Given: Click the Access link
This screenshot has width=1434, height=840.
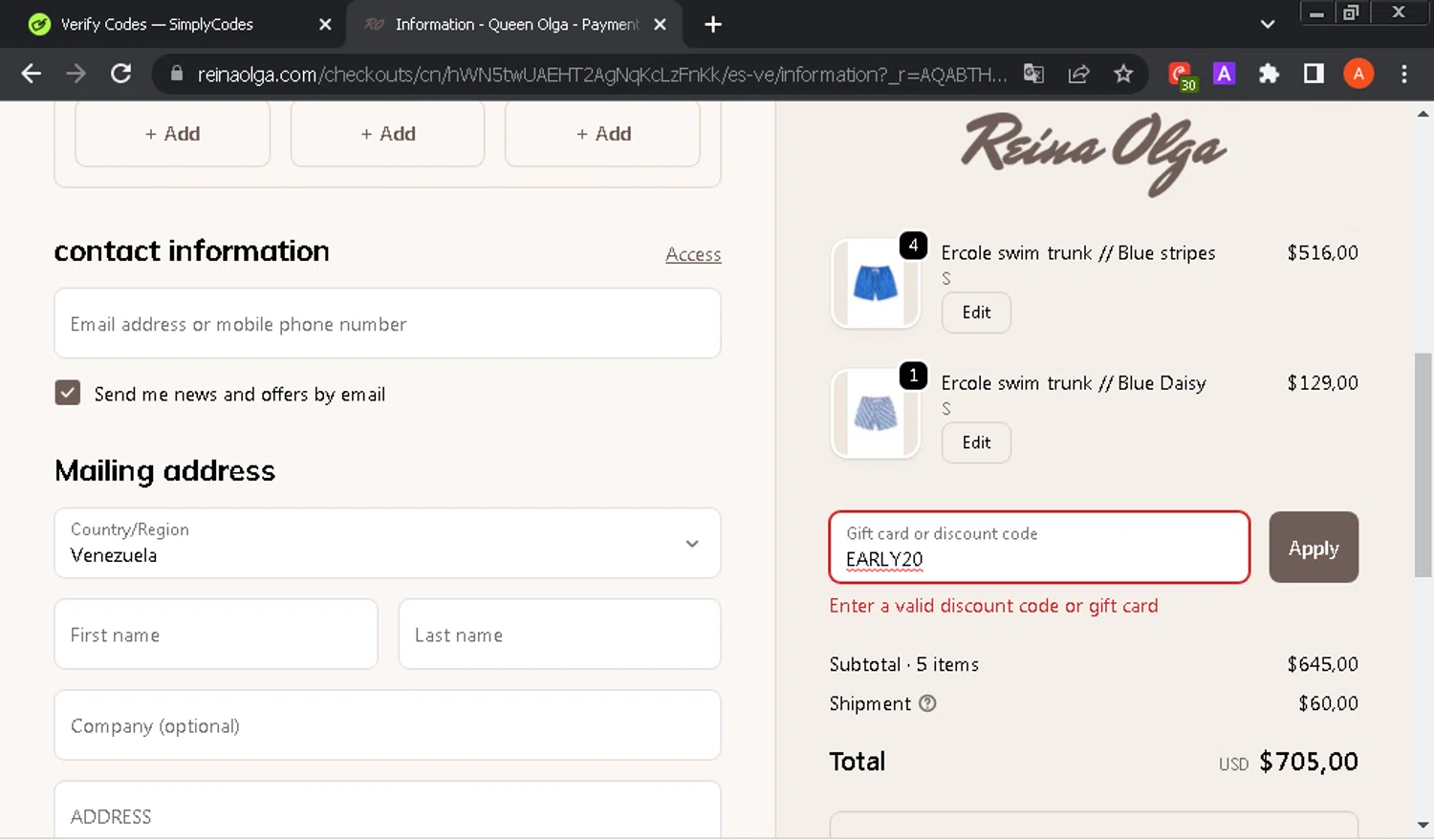Looking at the screenshot, I should click(693, 254).
